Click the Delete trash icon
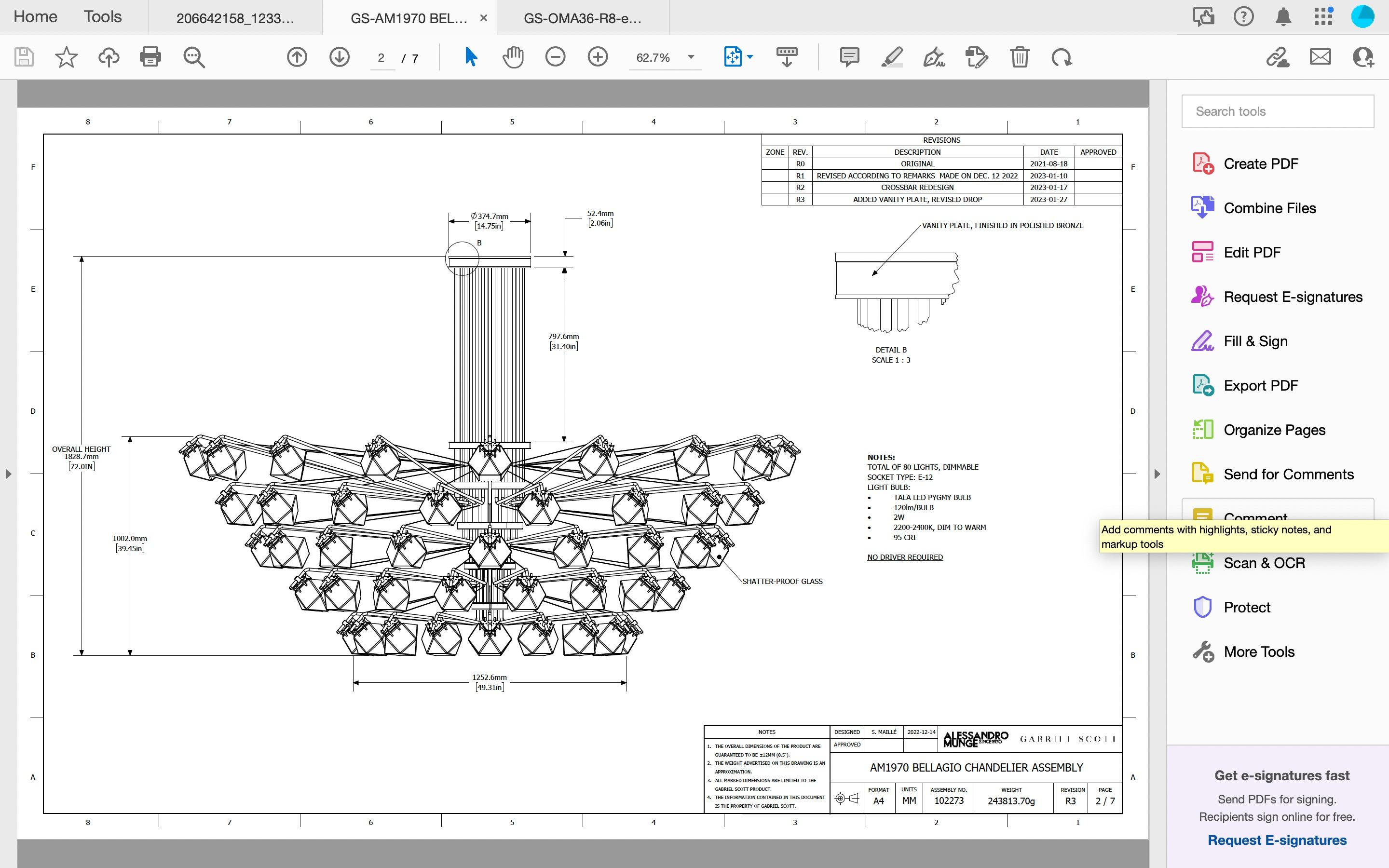Image resolution: width=1389 pixels, height=868 pixels. 1020,57
